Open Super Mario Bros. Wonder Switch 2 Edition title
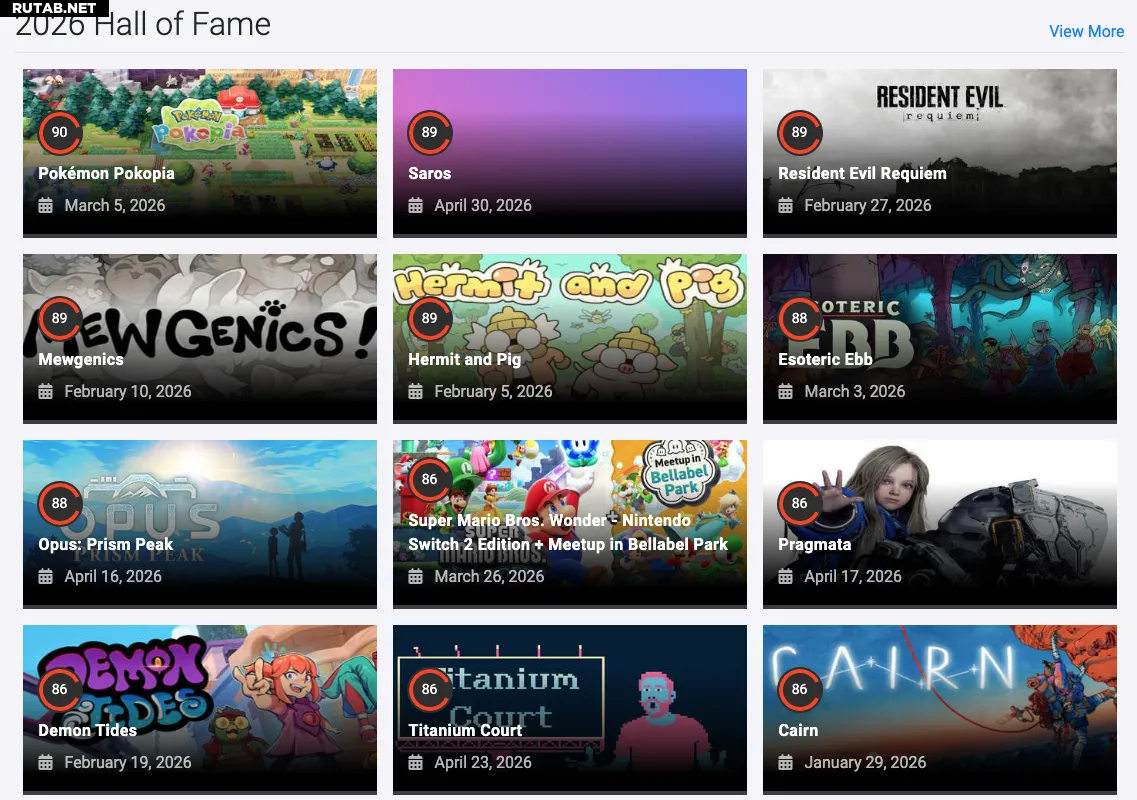The height and width of the screenshot is (800, 1137). 568,532
